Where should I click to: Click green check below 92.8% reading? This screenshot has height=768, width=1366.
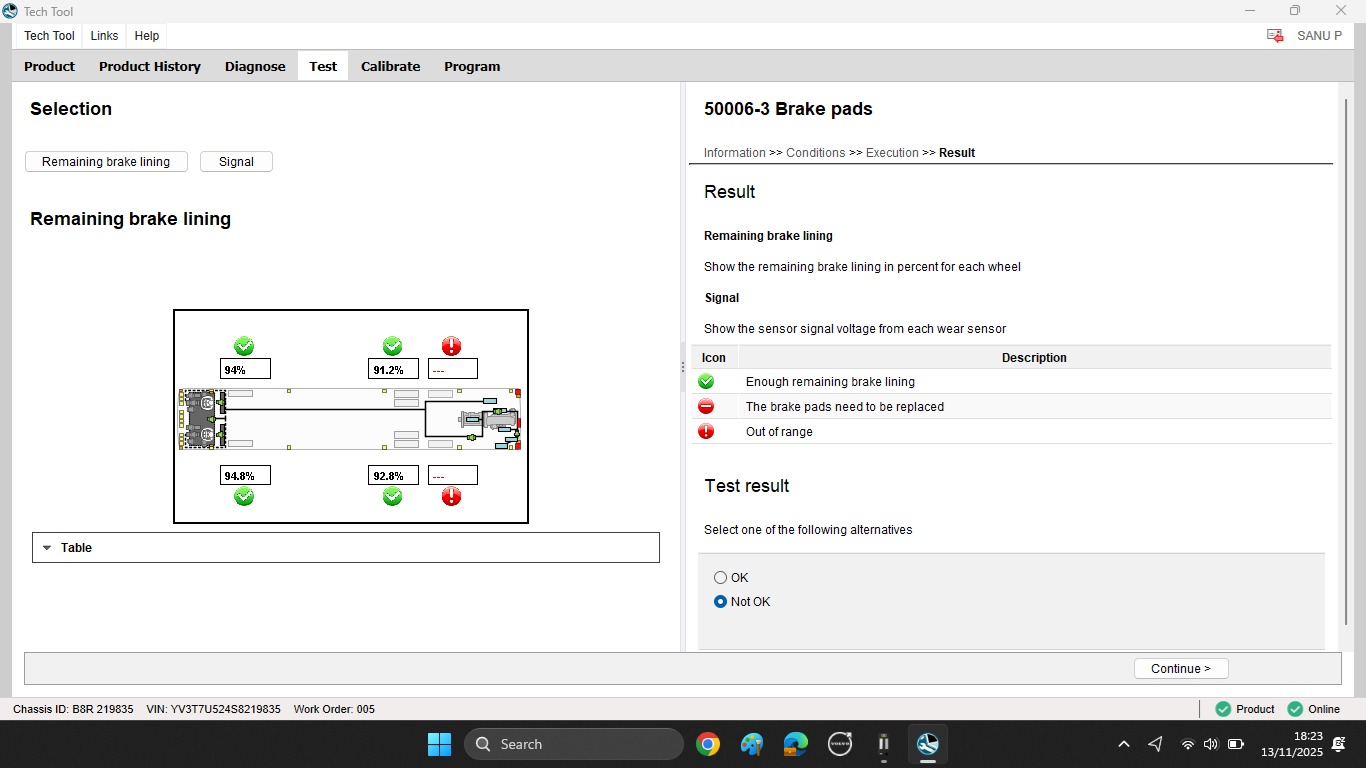(x=393, y=496)
